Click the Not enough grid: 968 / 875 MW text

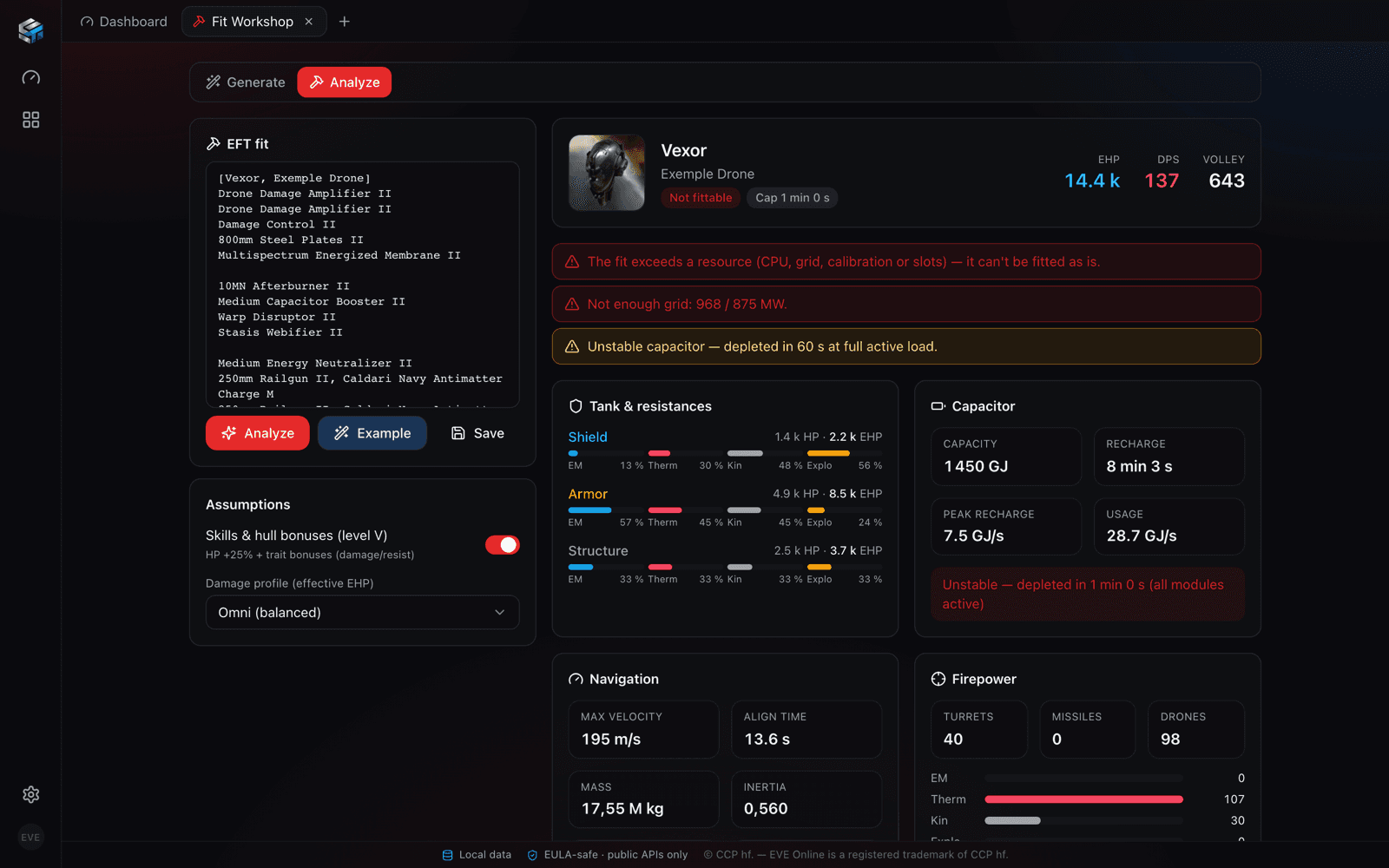click(687, 305)
